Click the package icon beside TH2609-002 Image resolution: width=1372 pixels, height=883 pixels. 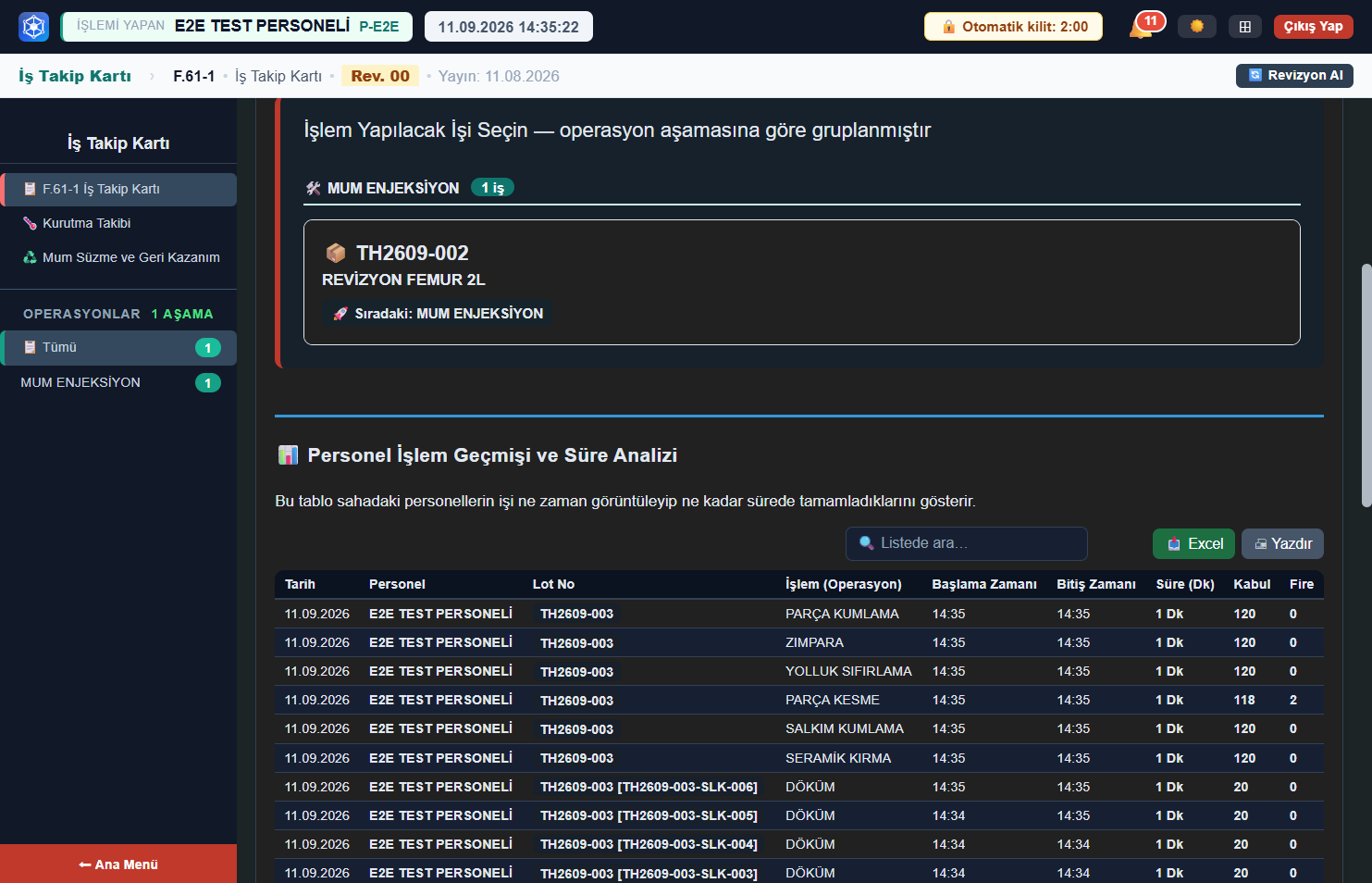pyautogui.click(x=336, y=253)
